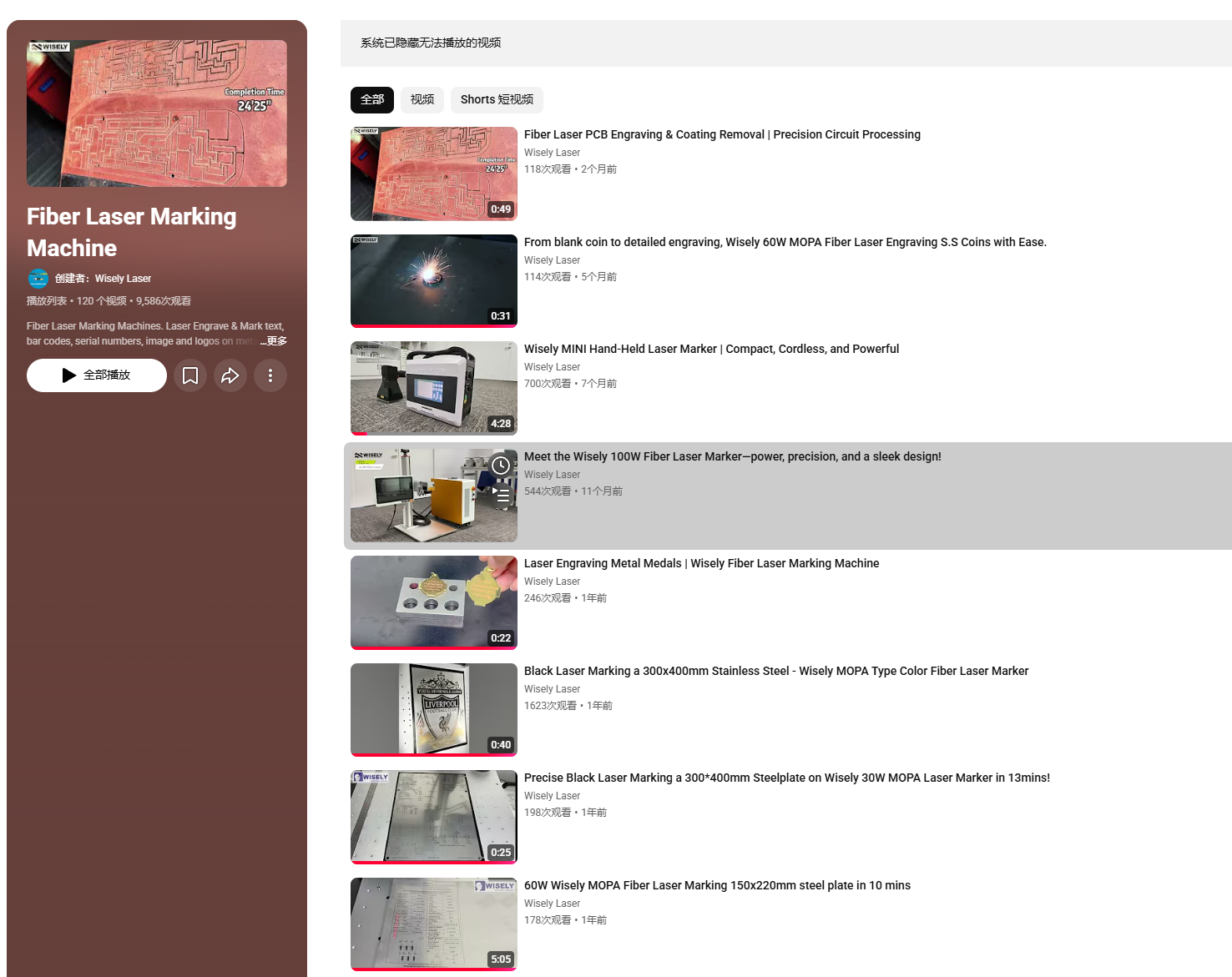Click the 全部播放 play-all button
Viewport: 1232px width, 977px height.
pyautogui.click(x=97, y=375)
